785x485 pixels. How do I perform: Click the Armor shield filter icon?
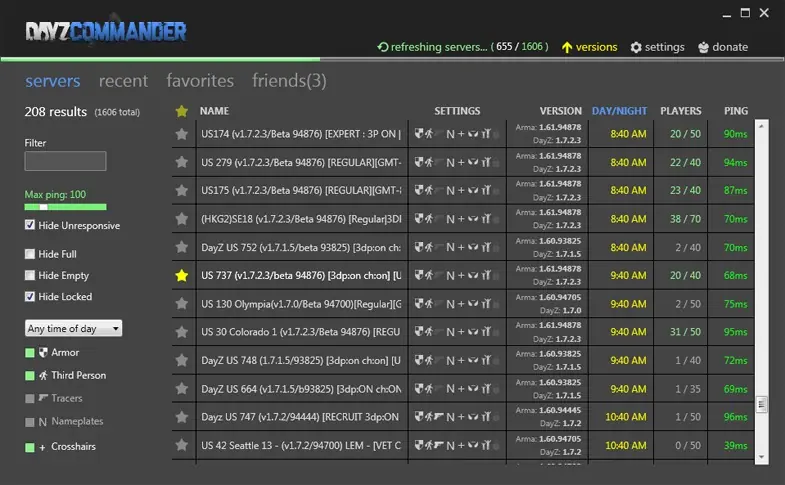[x=44, y=352]
